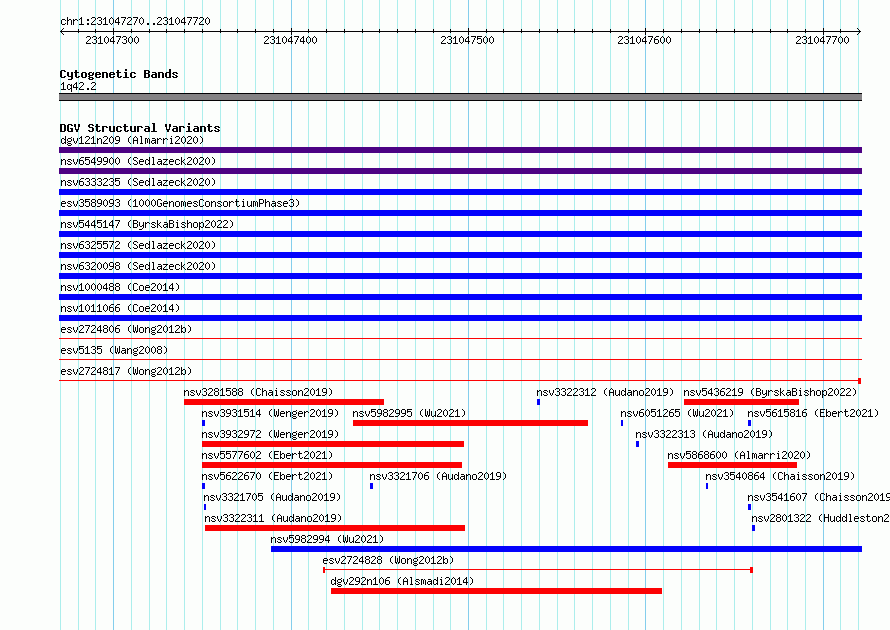
Task: Select nsv1011066 (Coe2014) label
Action: click(120, 308)
